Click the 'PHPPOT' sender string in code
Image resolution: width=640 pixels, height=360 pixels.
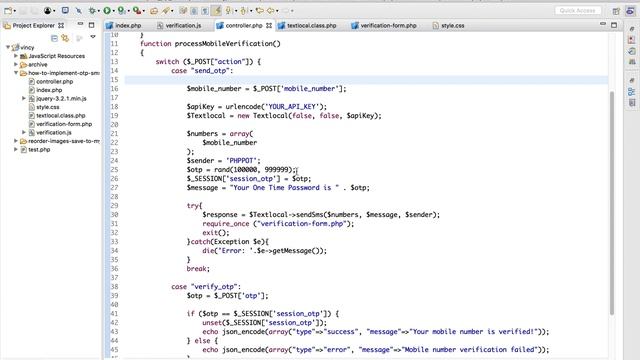coord(241,161)
